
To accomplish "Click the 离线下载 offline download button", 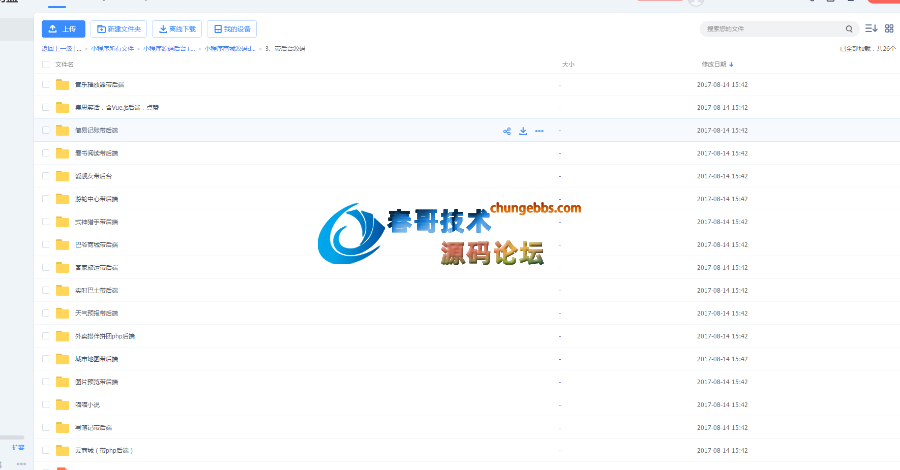I will pos(178,29).
